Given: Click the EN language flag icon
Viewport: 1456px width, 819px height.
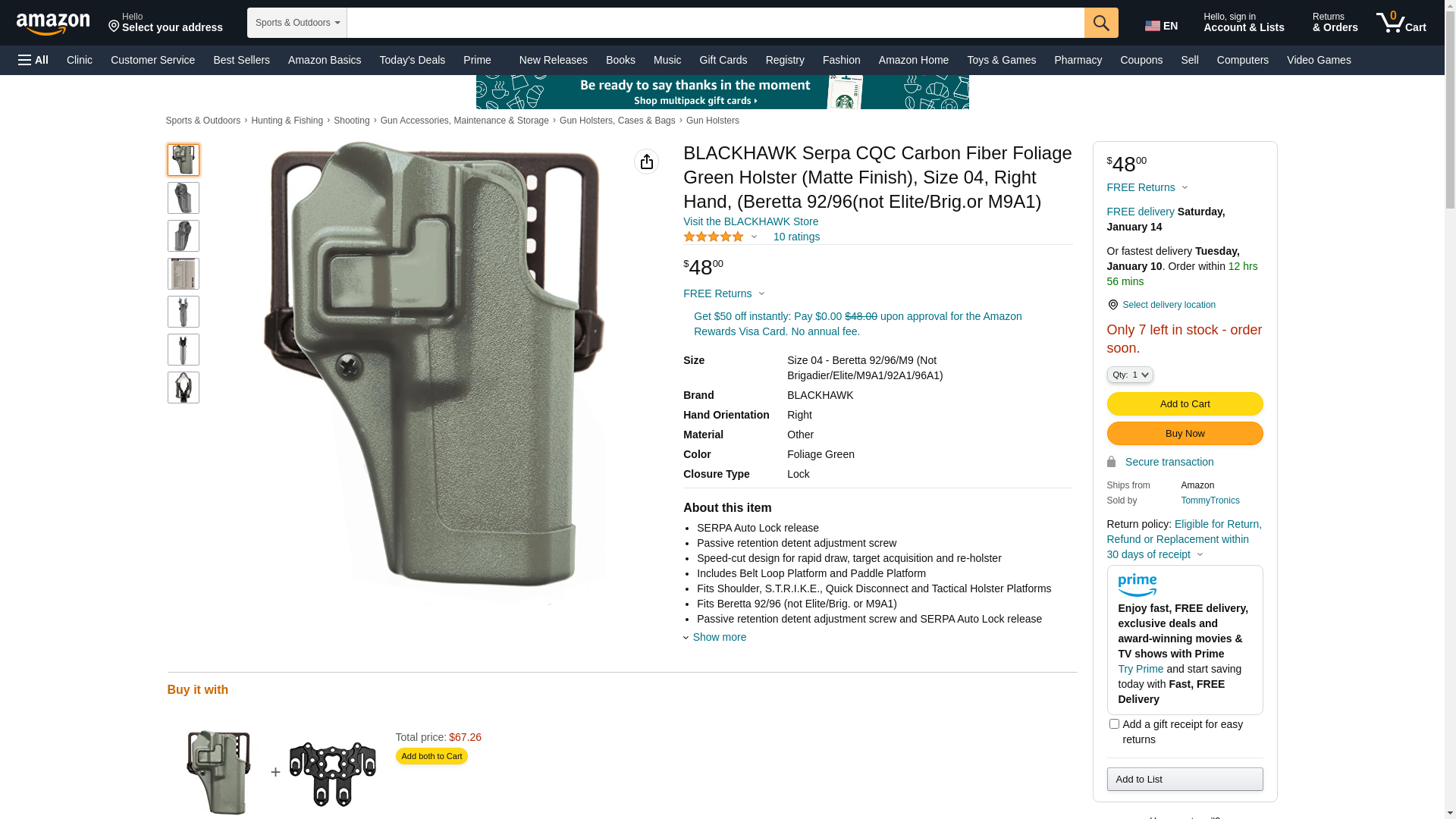Looking at the screenshot, I should [x=1153, y=26].
